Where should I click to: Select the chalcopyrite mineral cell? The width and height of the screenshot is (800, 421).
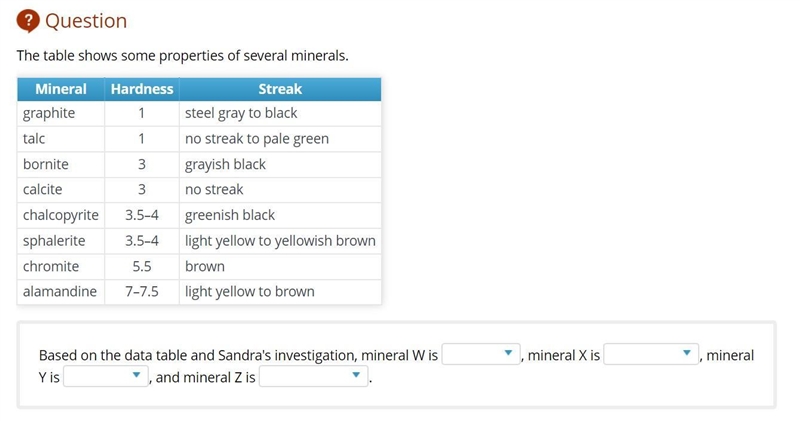61,215
